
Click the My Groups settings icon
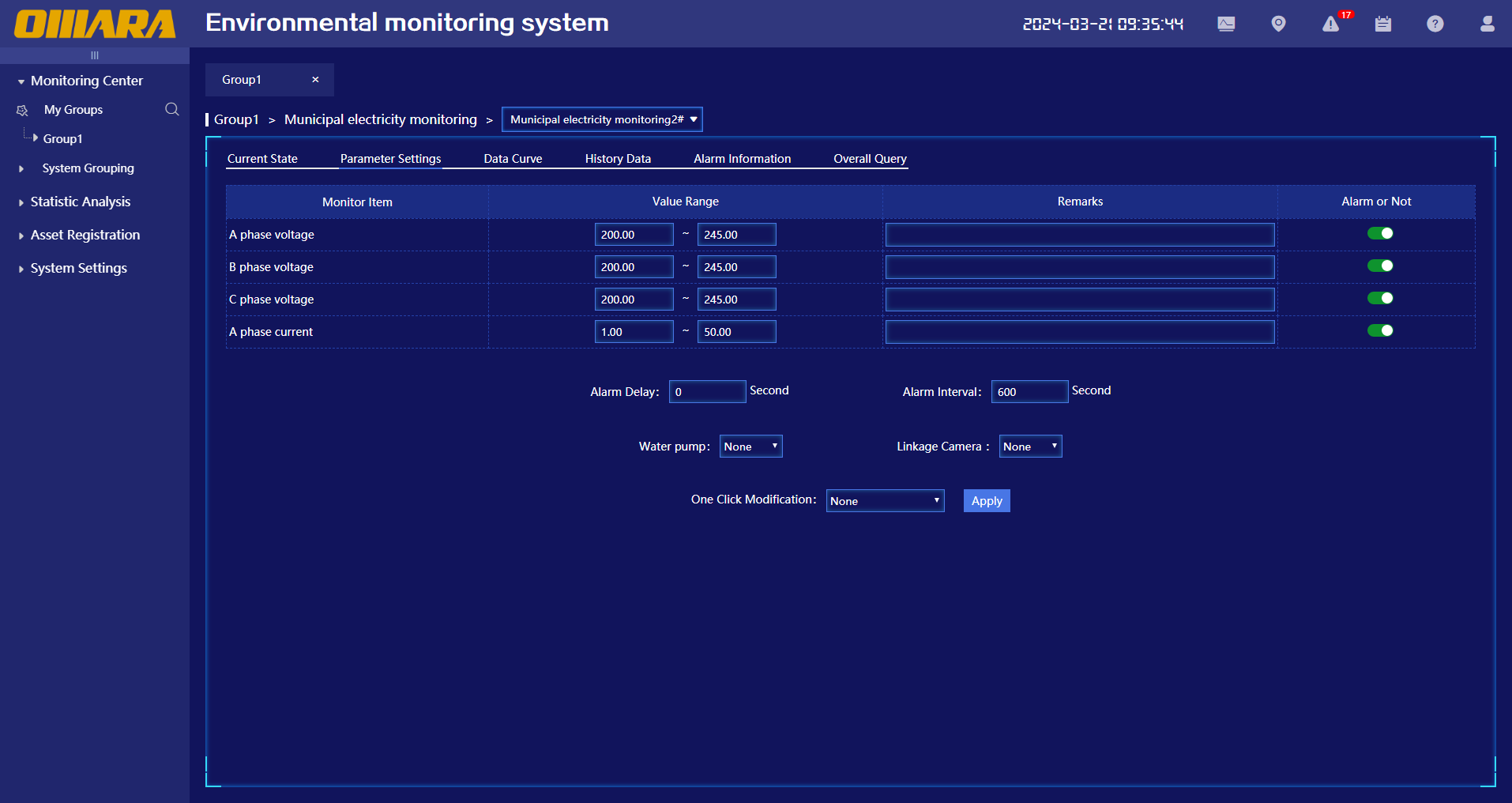pyautogui.click(x=22, y=110)
